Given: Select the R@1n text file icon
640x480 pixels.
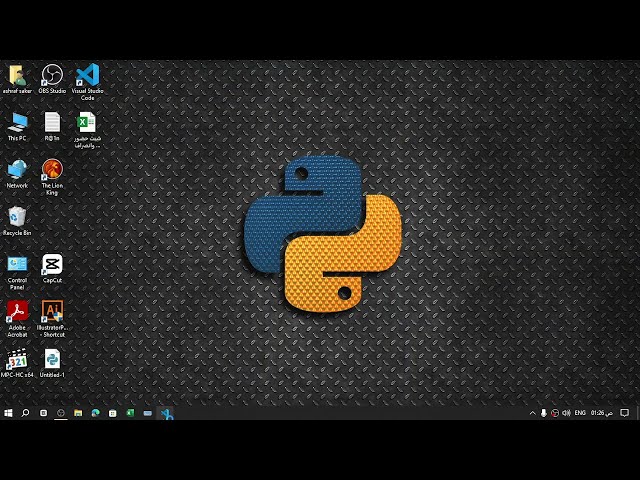Looking at the screenshot, I should coord(52,127).
